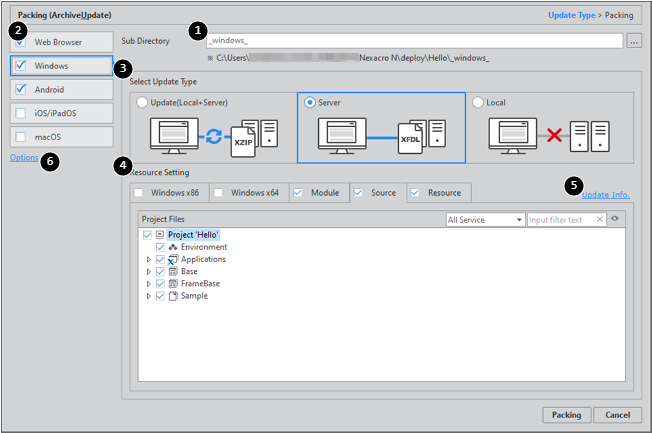Click the browse button beside Sub Directory
Viewport: 652px width, 433px height.
click(x=633, y=41)
